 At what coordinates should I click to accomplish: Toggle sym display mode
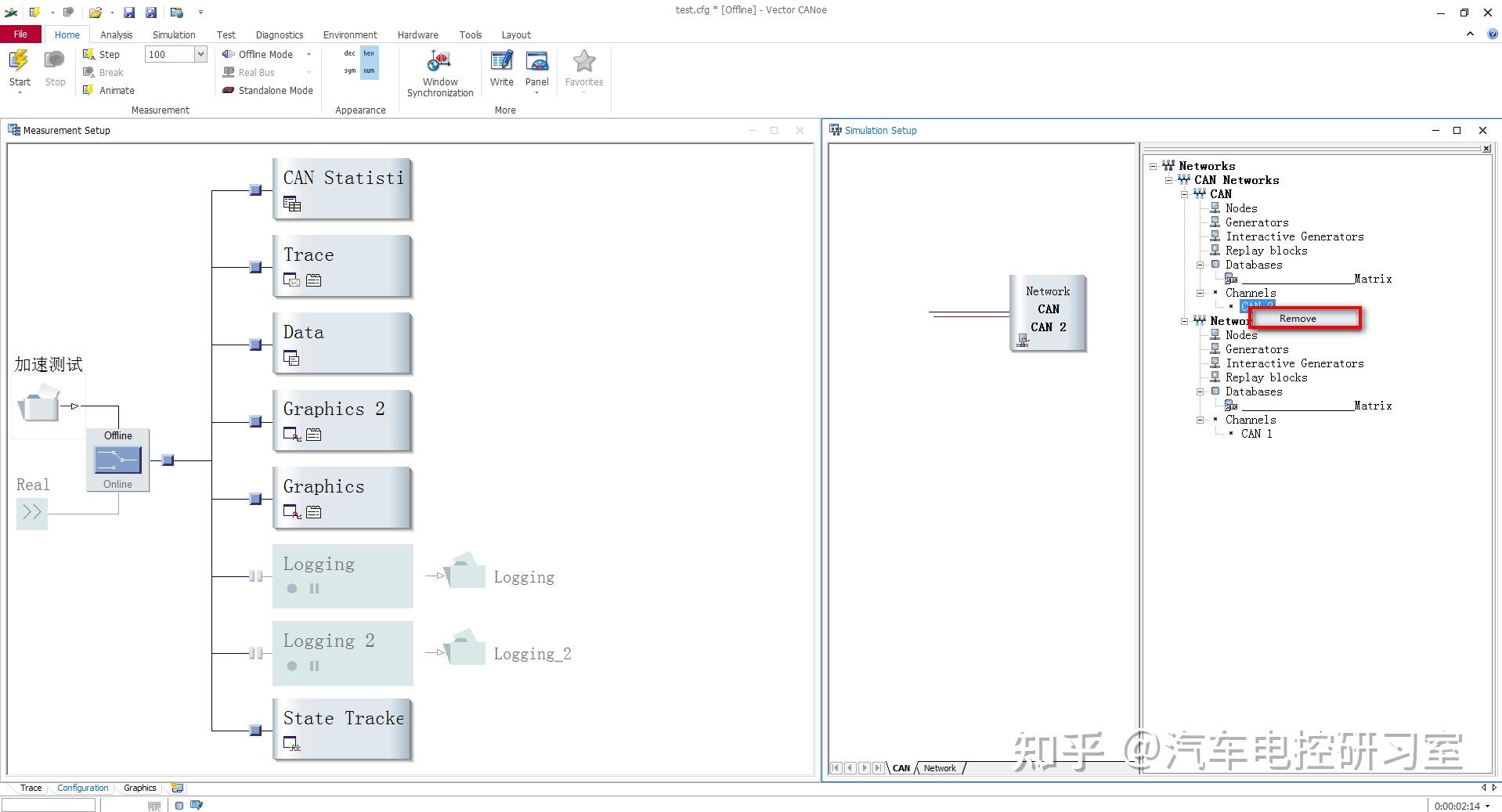349,70
